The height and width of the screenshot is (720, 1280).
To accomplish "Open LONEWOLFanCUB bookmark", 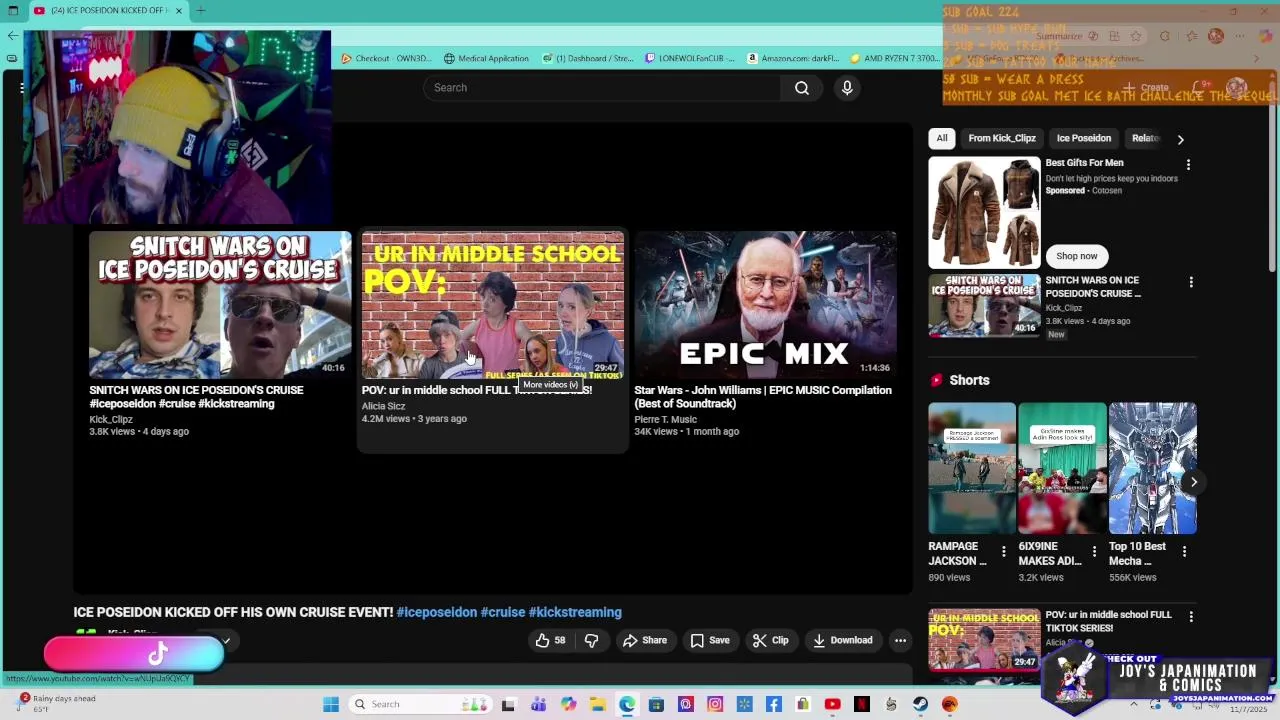I will 690,58.
